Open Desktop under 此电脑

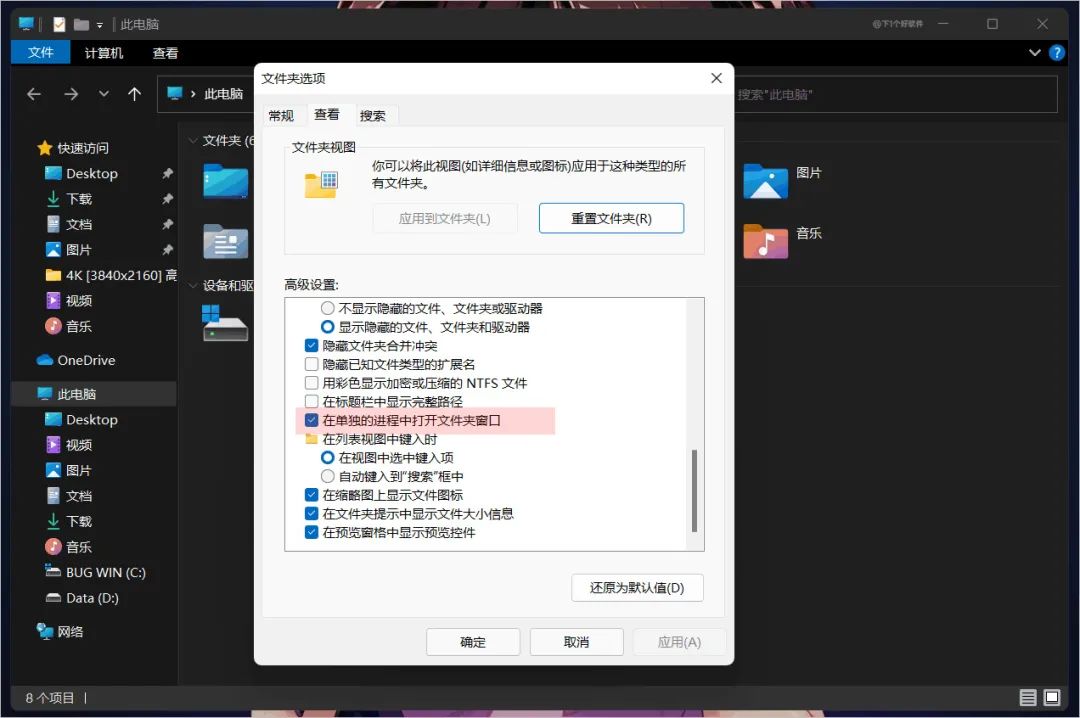click(92, 420)
